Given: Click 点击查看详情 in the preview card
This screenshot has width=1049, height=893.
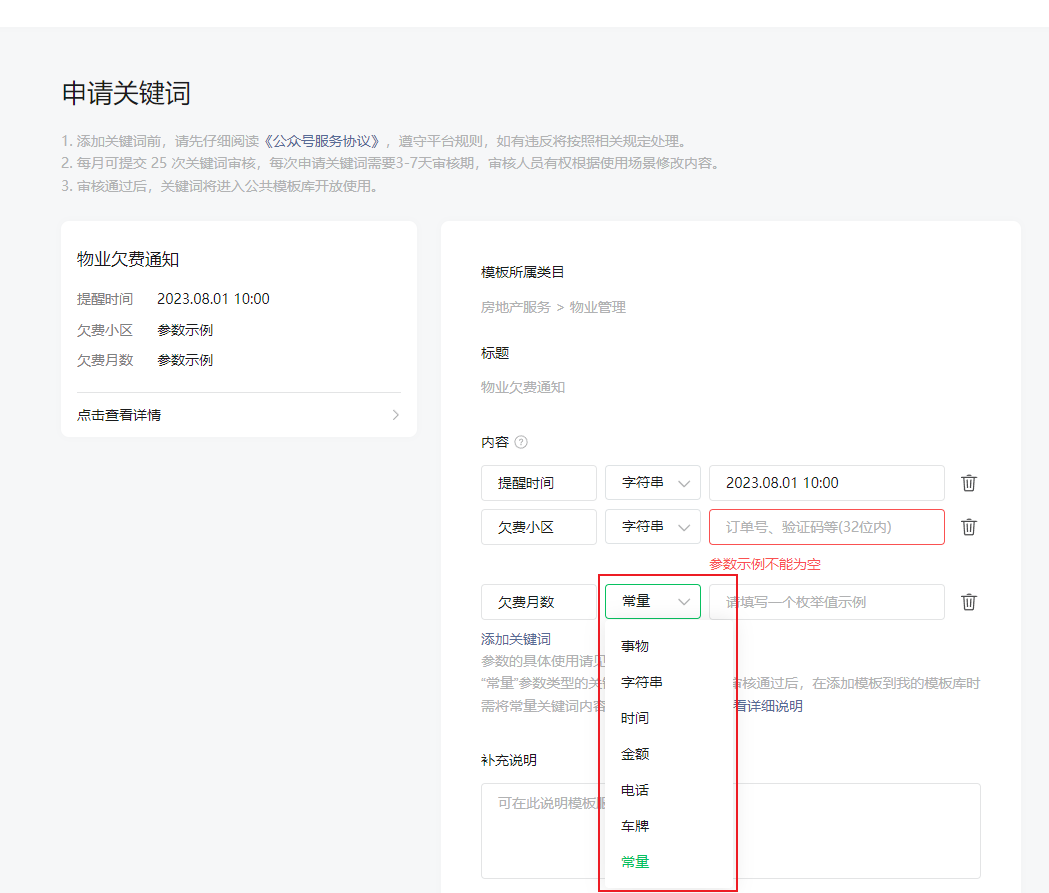Looking at the screenshot, I should [x=119, y=415].
